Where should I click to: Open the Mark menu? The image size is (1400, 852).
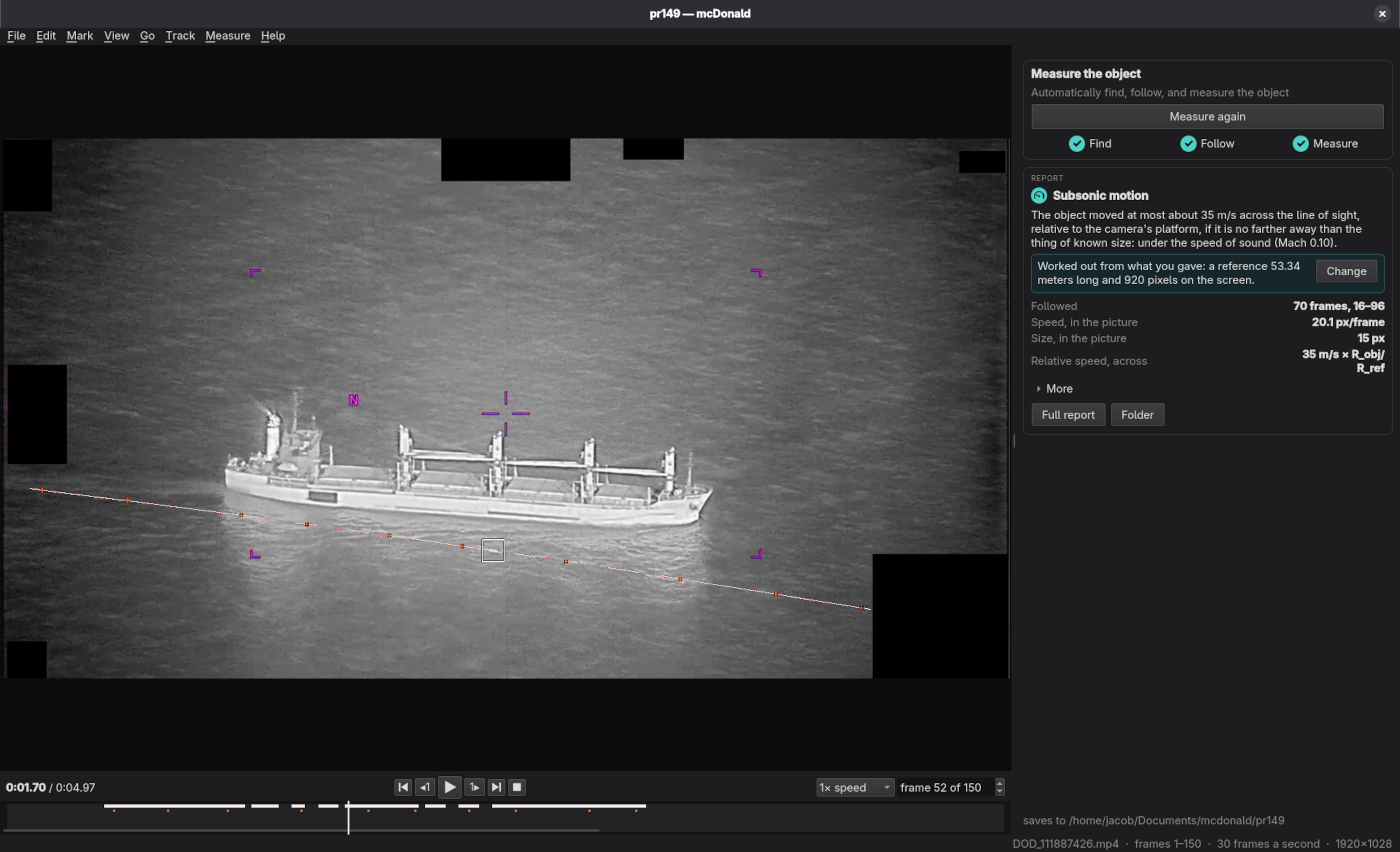(x=80, y=35)
